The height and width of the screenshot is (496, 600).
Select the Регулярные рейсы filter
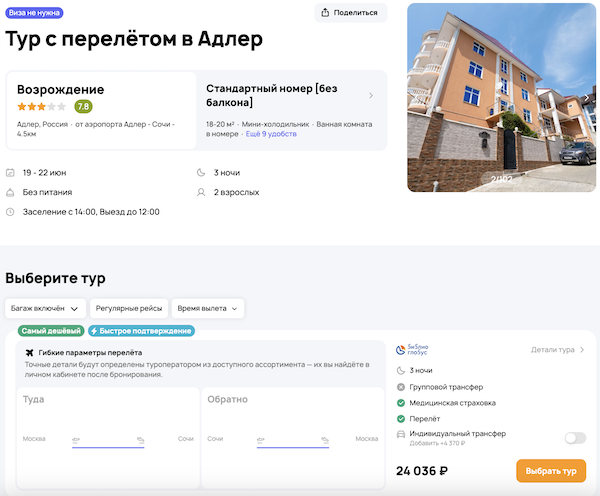(x=128, y=309)
